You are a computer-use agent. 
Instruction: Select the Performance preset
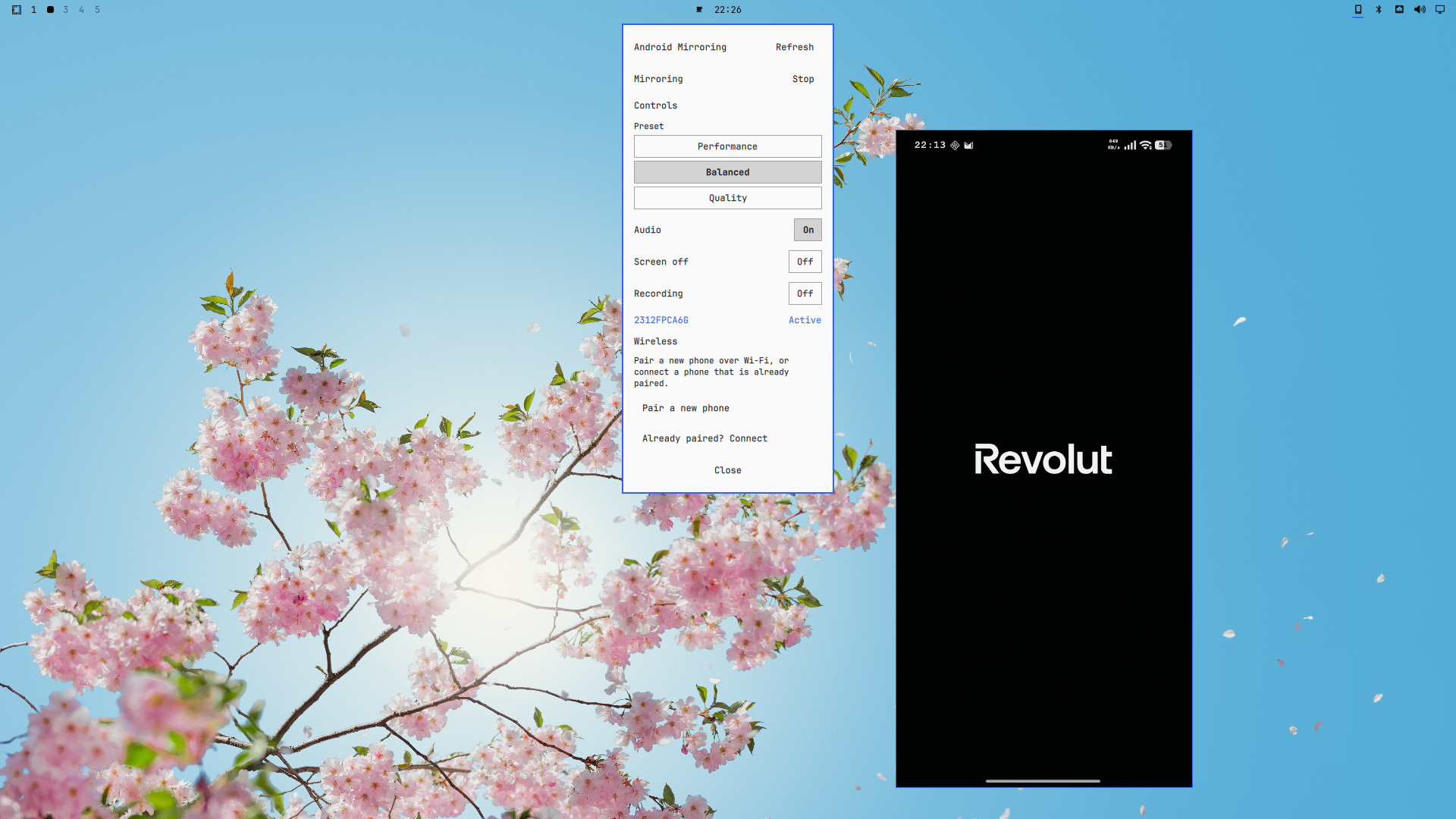pos(727,146)
